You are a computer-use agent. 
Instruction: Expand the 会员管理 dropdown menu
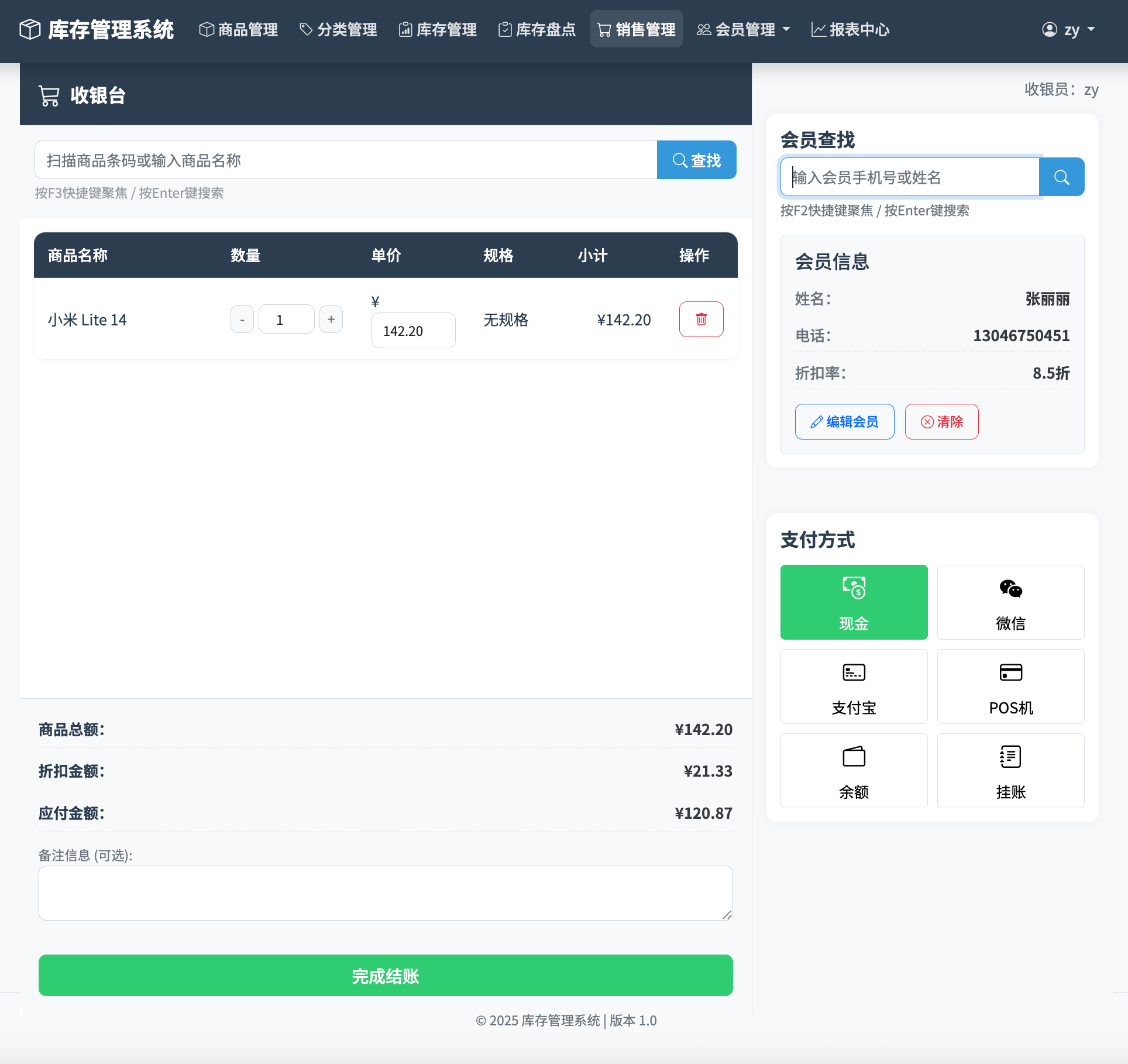pyautogui.click(x=744, y=29)
